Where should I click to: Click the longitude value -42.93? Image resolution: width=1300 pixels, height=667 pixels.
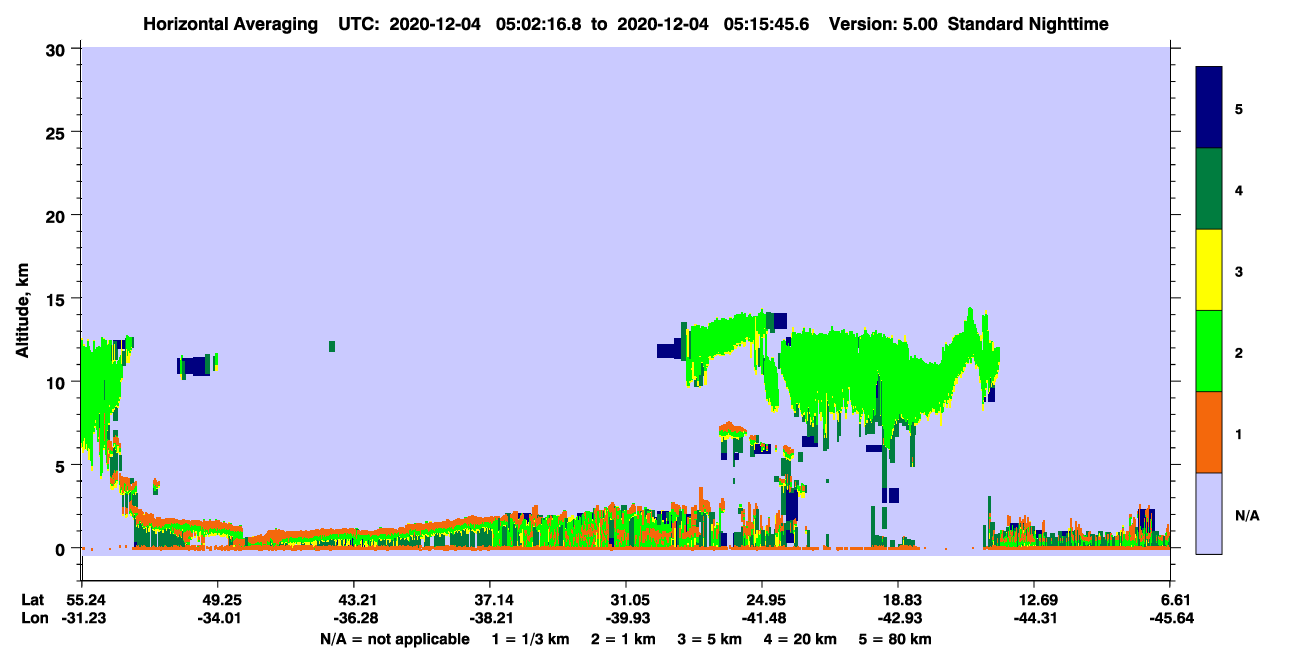coord(900,617)
